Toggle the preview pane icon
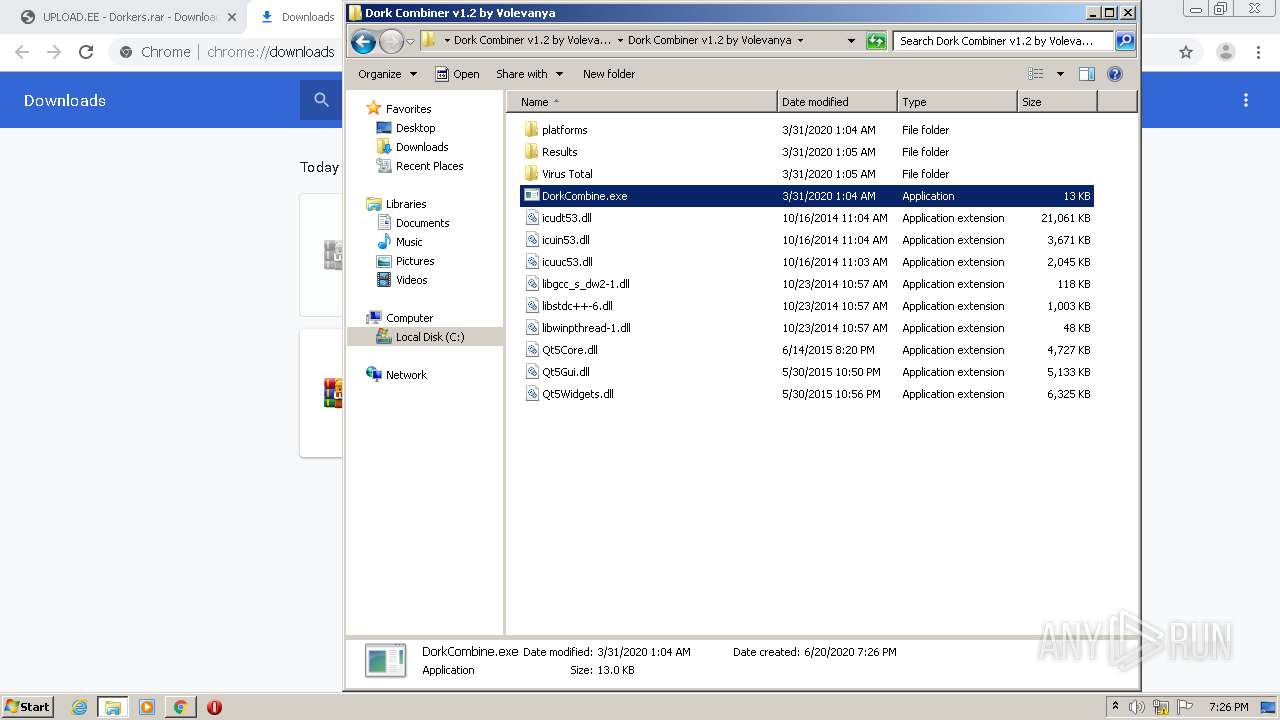This screenshot has width=1280, height=720. tap(1087, 74)
